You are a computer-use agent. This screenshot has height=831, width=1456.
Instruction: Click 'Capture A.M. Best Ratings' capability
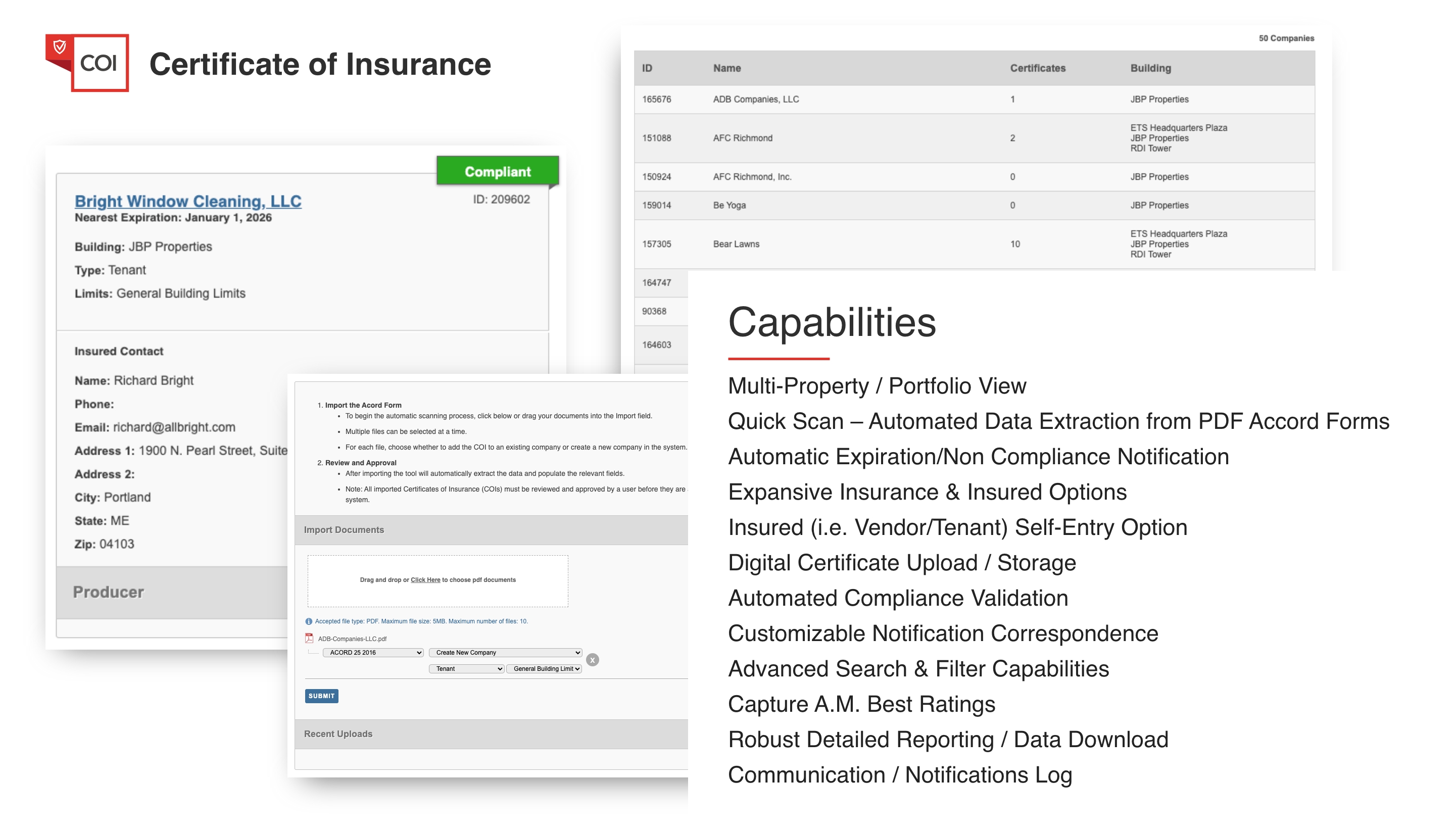pos(861,704)
